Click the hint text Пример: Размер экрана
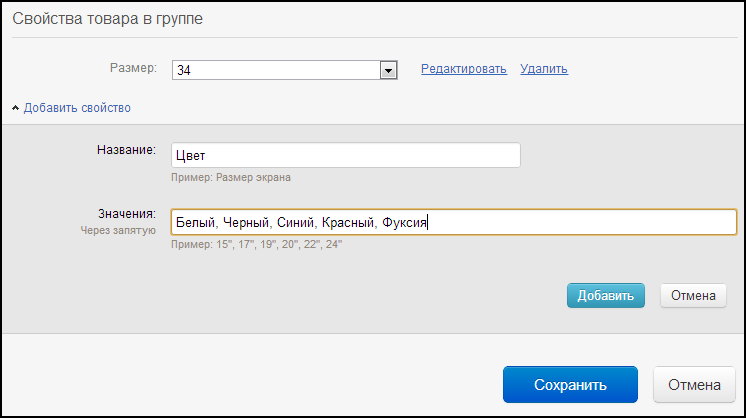 (x=231, y=177)
